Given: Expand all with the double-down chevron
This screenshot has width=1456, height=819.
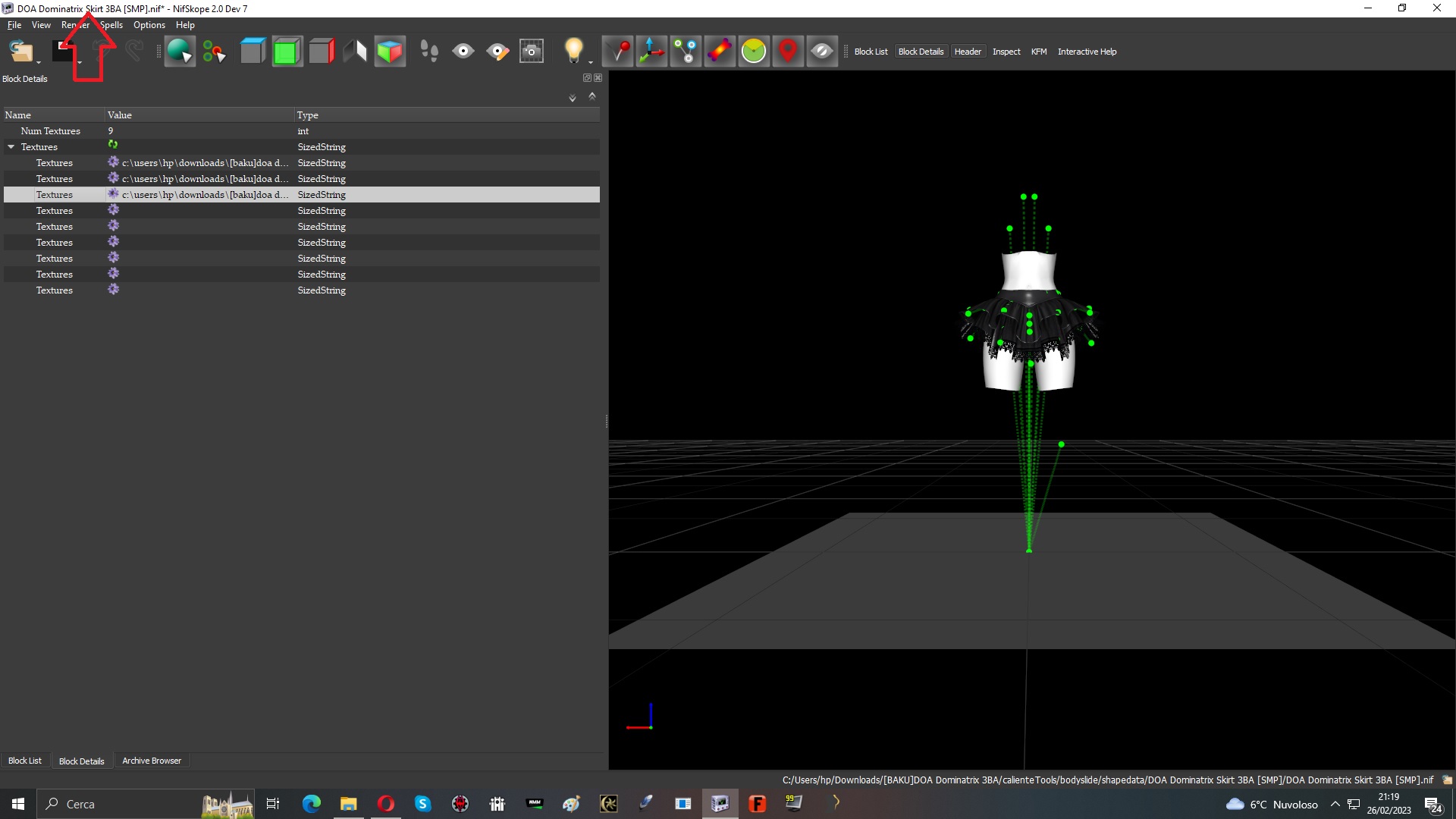Looking at the screenshot, I should pos(573,98).
